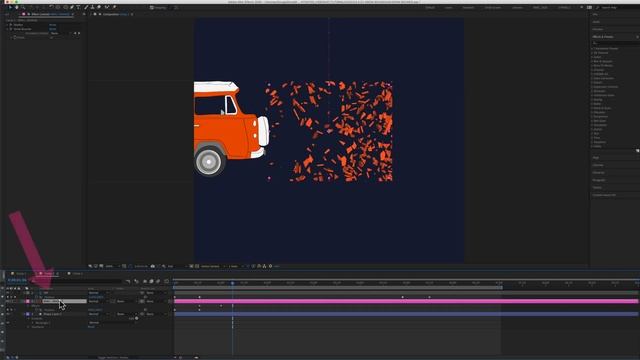Click the hide shy layers icon

tap(145, 281)
